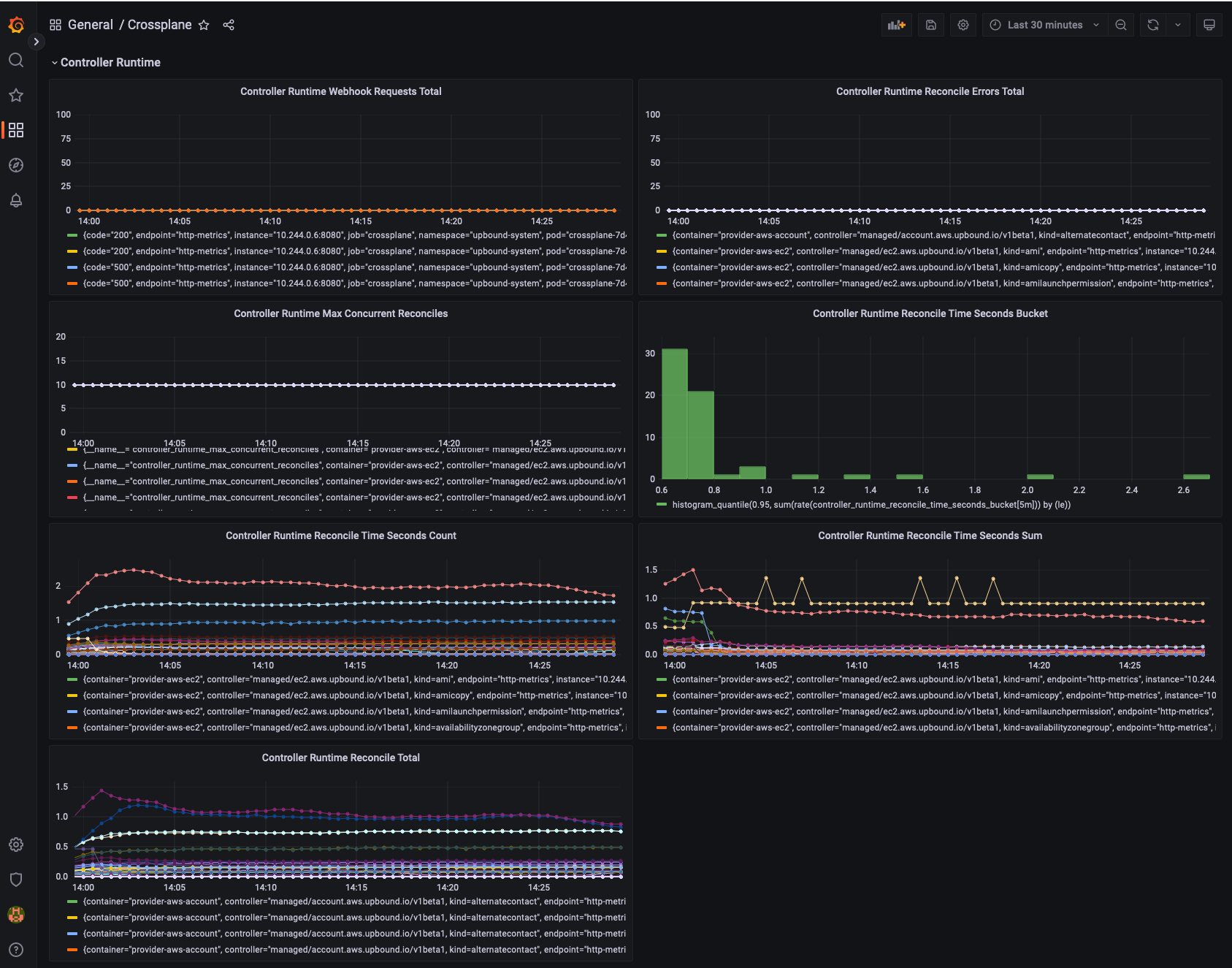
Task: Share the dashboard via share icon
Action: (x=229, y=25)
